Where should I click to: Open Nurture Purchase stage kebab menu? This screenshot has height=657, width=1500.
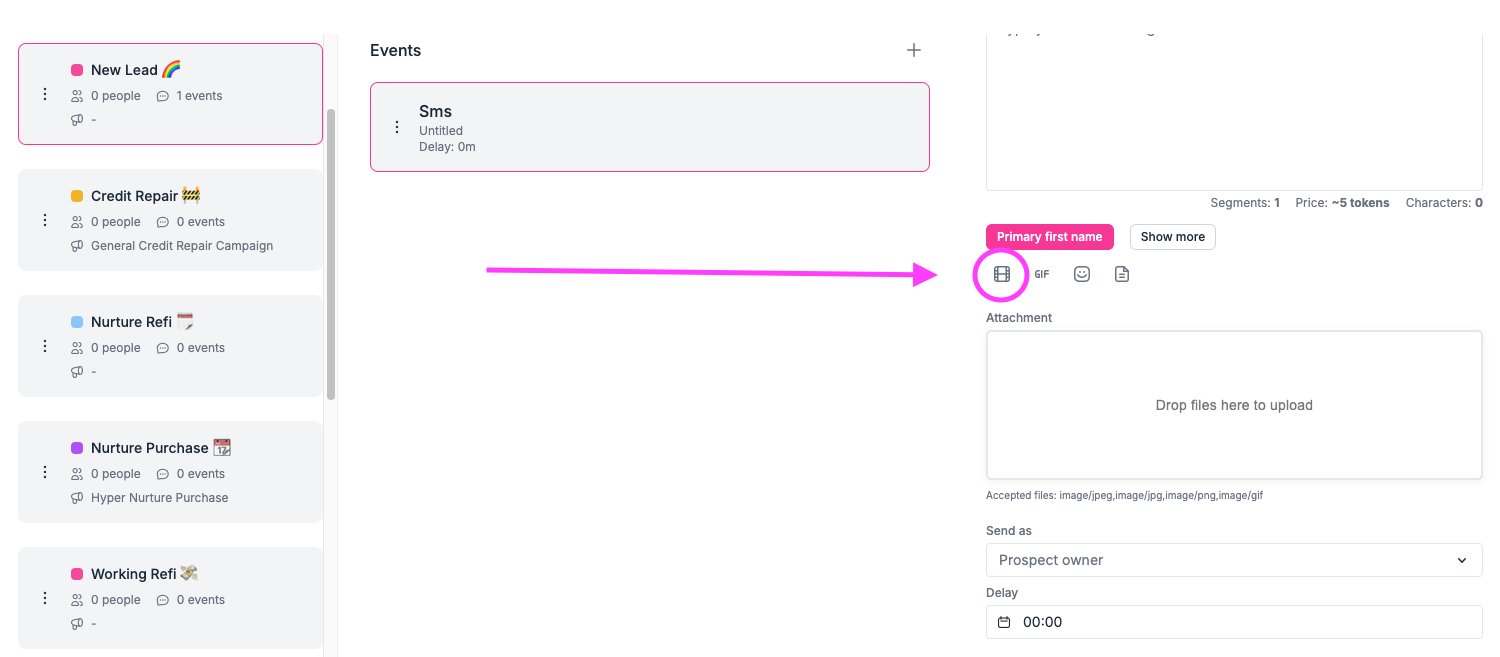44,472
